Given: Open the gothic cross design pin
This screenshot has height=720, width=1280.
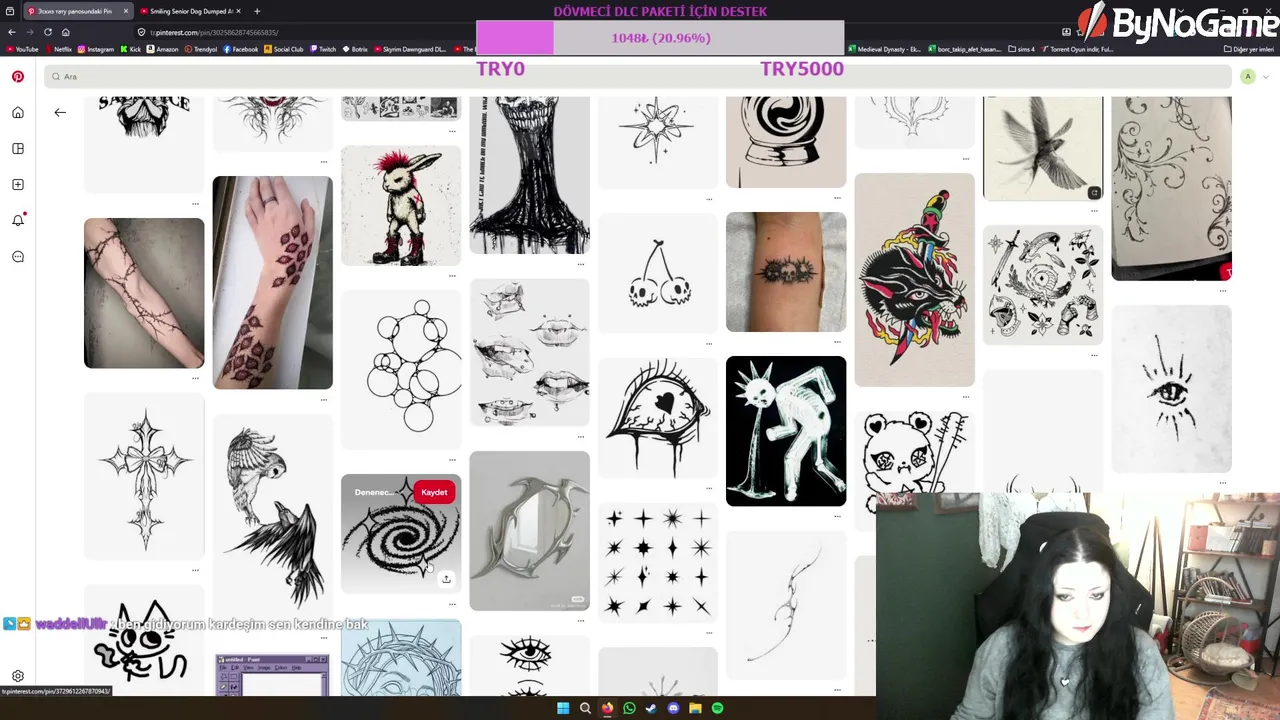Looking at the screenshot, I should [144, 476].
